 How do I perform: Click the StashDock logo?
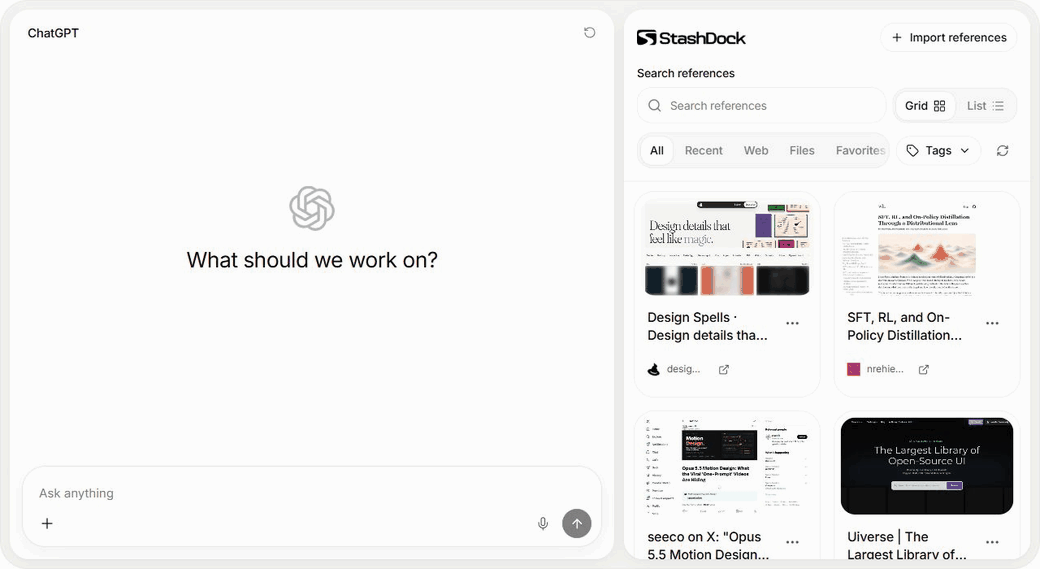coord(691,38)
